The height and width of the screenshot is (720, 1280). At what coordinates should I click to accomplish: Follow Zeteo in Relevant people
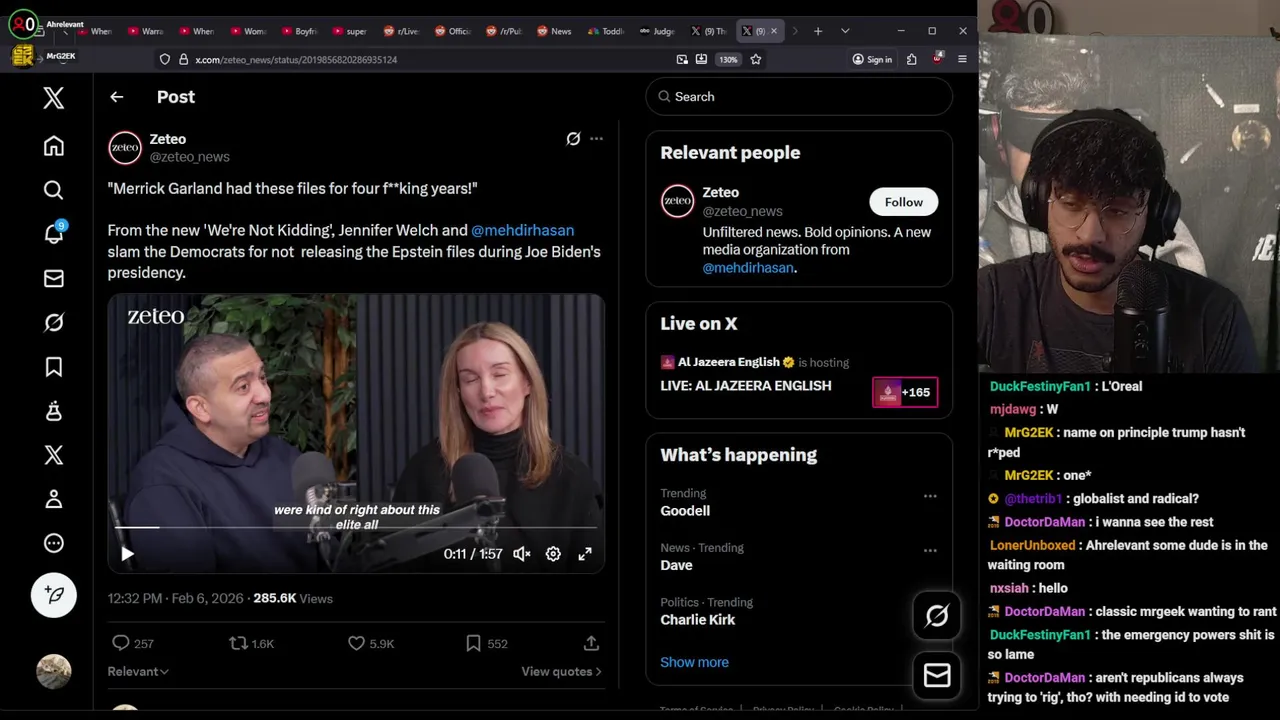(x=903, y=202)
